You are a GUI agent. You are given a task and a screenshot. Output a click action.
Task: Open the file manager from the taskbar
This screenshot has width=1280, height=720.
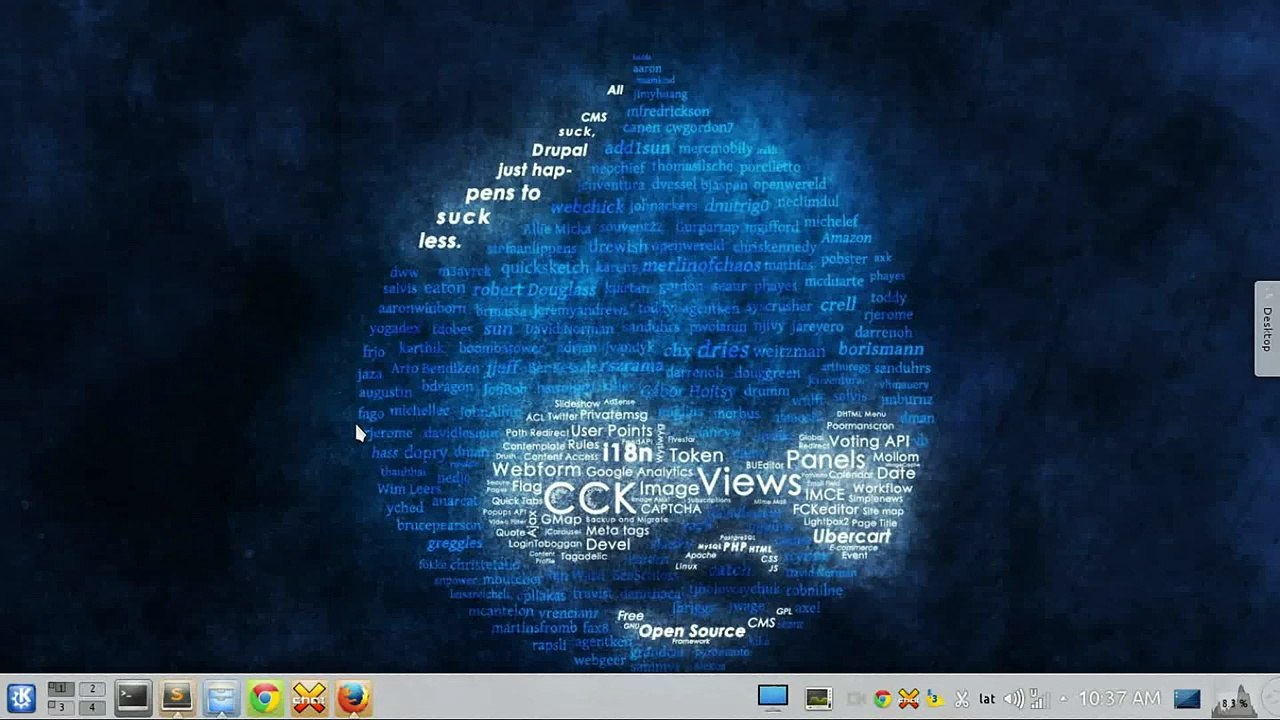(x=220, y=697)
